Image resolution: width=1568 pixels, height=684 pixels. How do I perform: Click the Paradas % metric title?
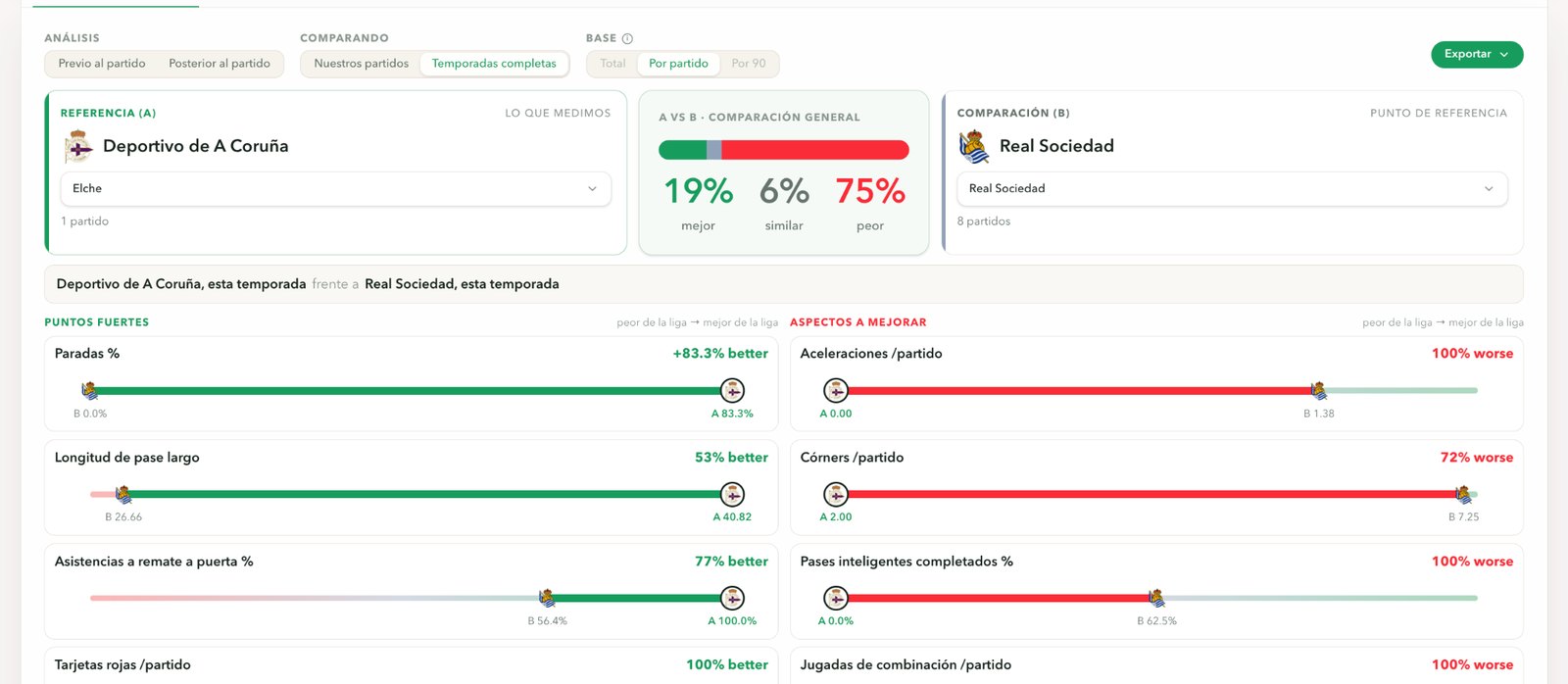[87, 354]
